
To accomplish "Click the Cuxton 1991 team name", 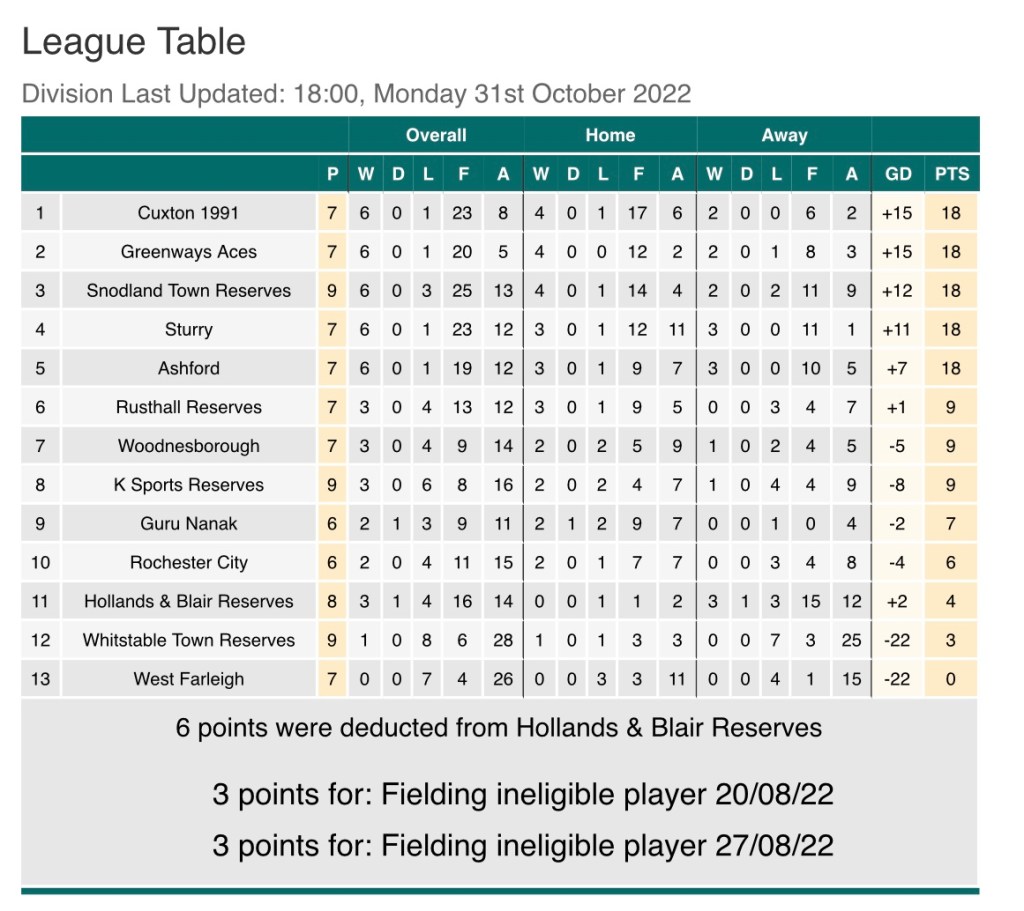I will [x=188, y=213].
